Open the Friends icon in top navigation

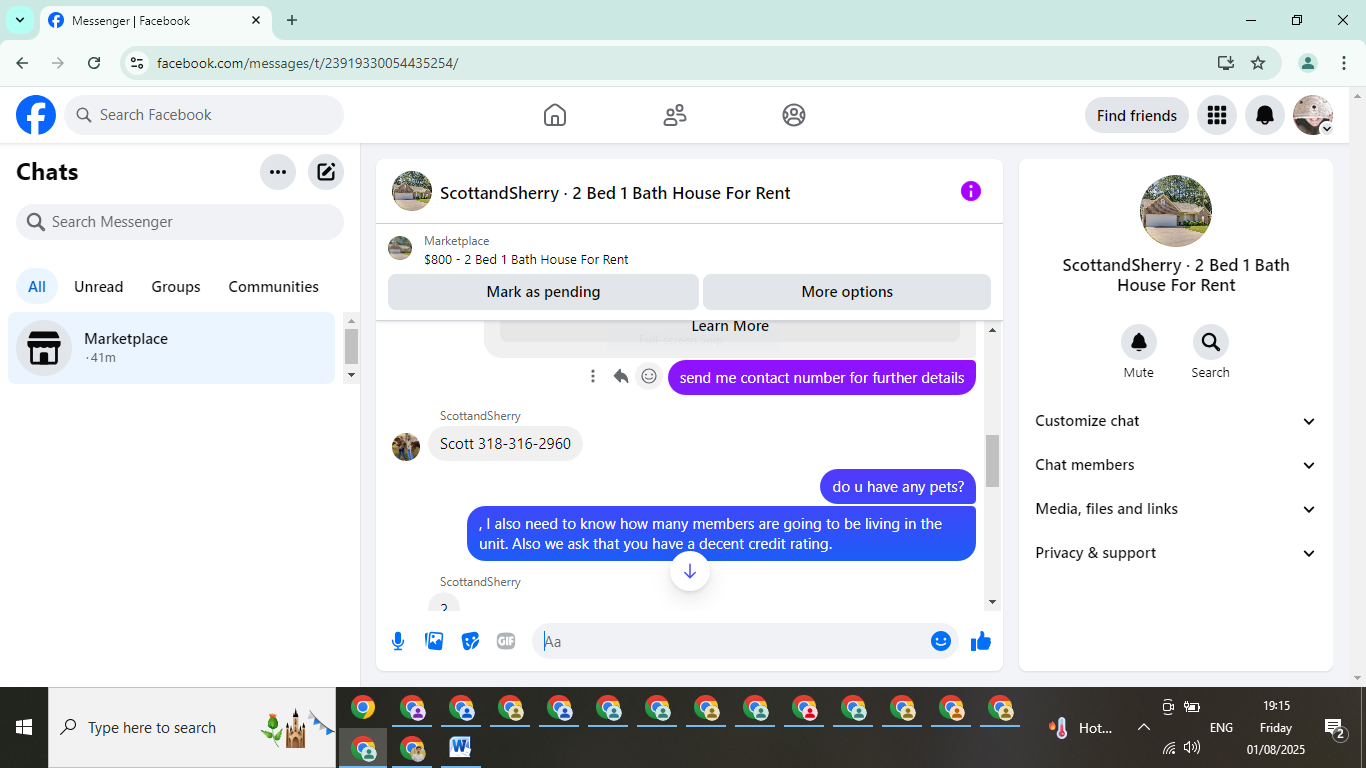pyautogui.click(x=675, y=115)
